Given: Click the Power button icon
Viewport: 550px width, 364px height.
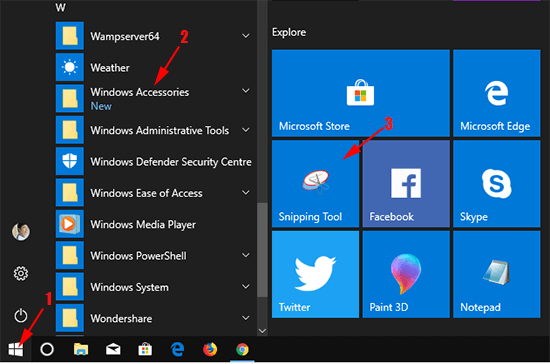Looking at the screenshot, I should pyautogui.click(x=21, y=316).
